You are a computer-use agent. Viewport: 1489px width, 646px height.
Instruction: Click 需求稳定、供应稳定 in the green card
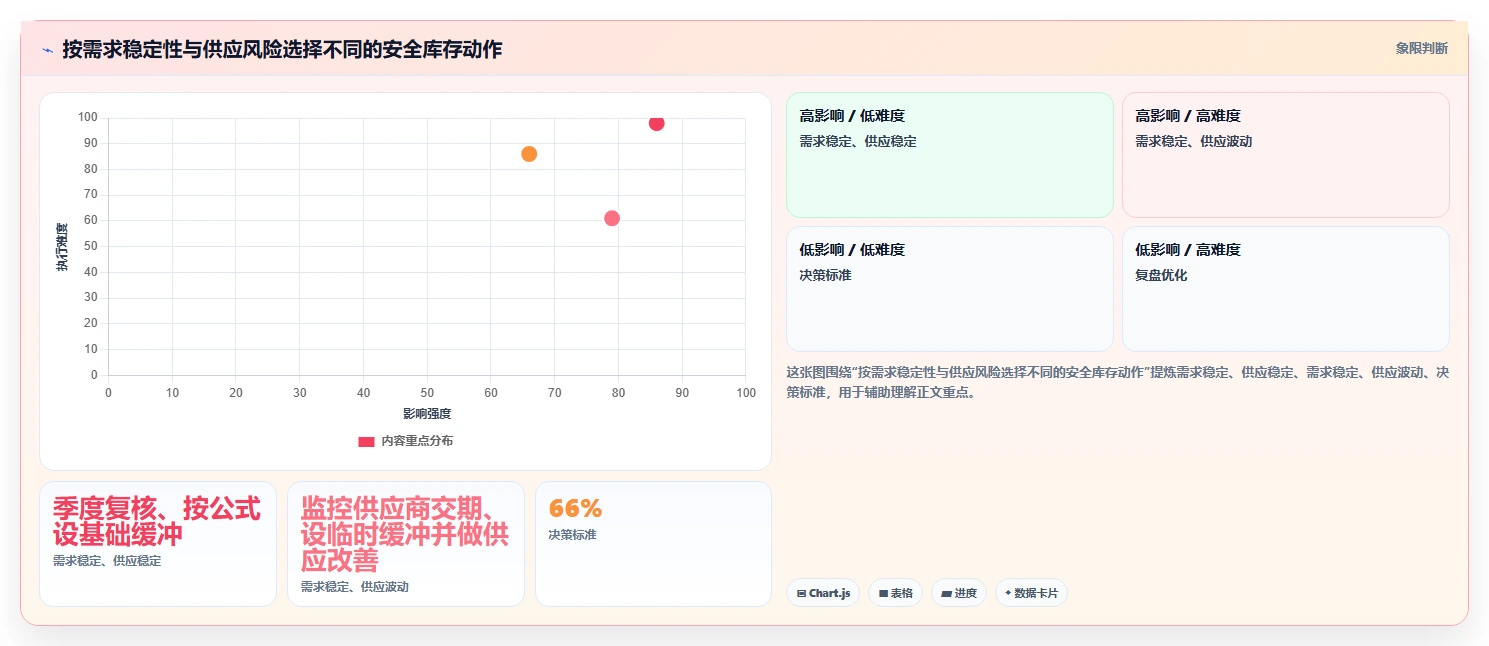[x=858, y=142]
